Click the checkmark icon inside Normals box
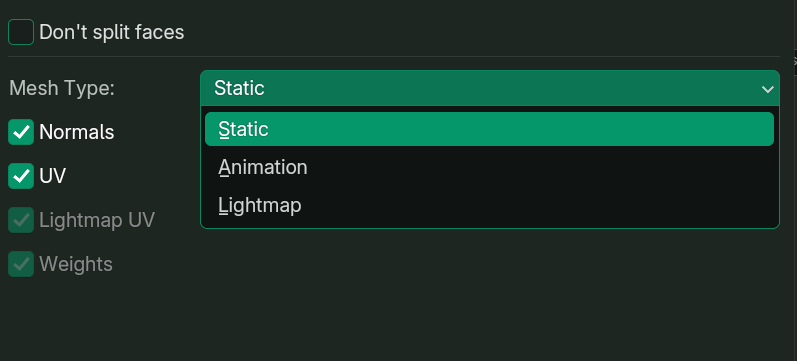Screen dimensions: 797x361 click(21, 132)
